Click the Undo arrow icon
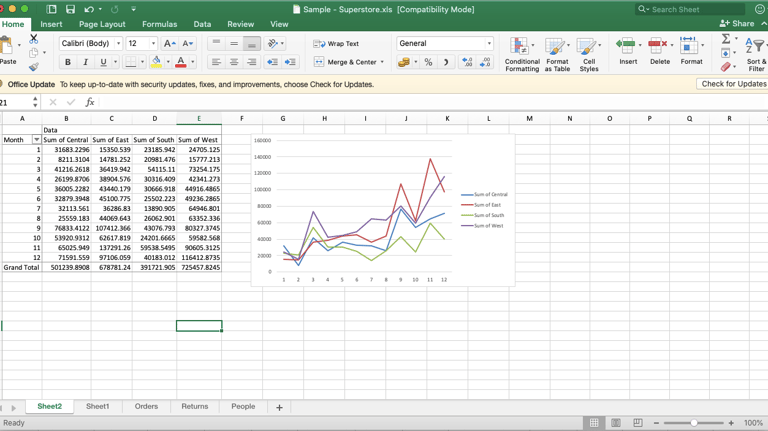The width and height of the screenshot is (768, 431). click(89, 9)
